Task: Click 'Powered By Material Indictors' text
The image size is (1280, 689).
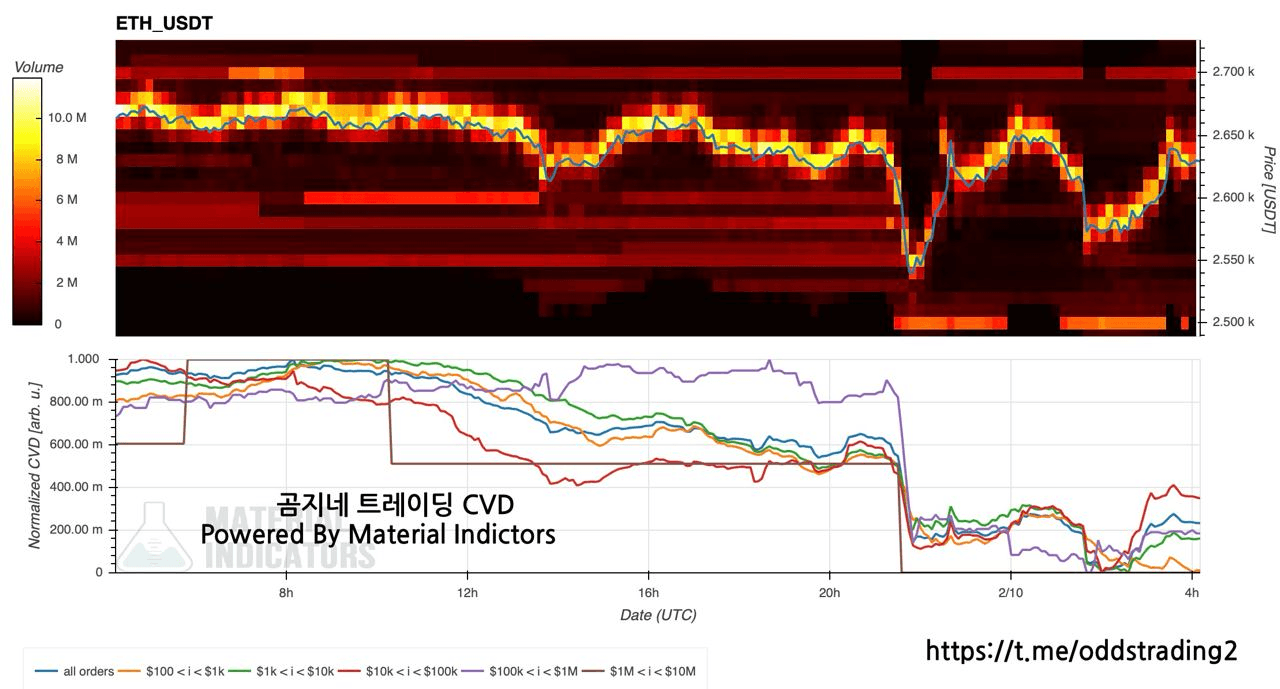Action: (378, 534)
